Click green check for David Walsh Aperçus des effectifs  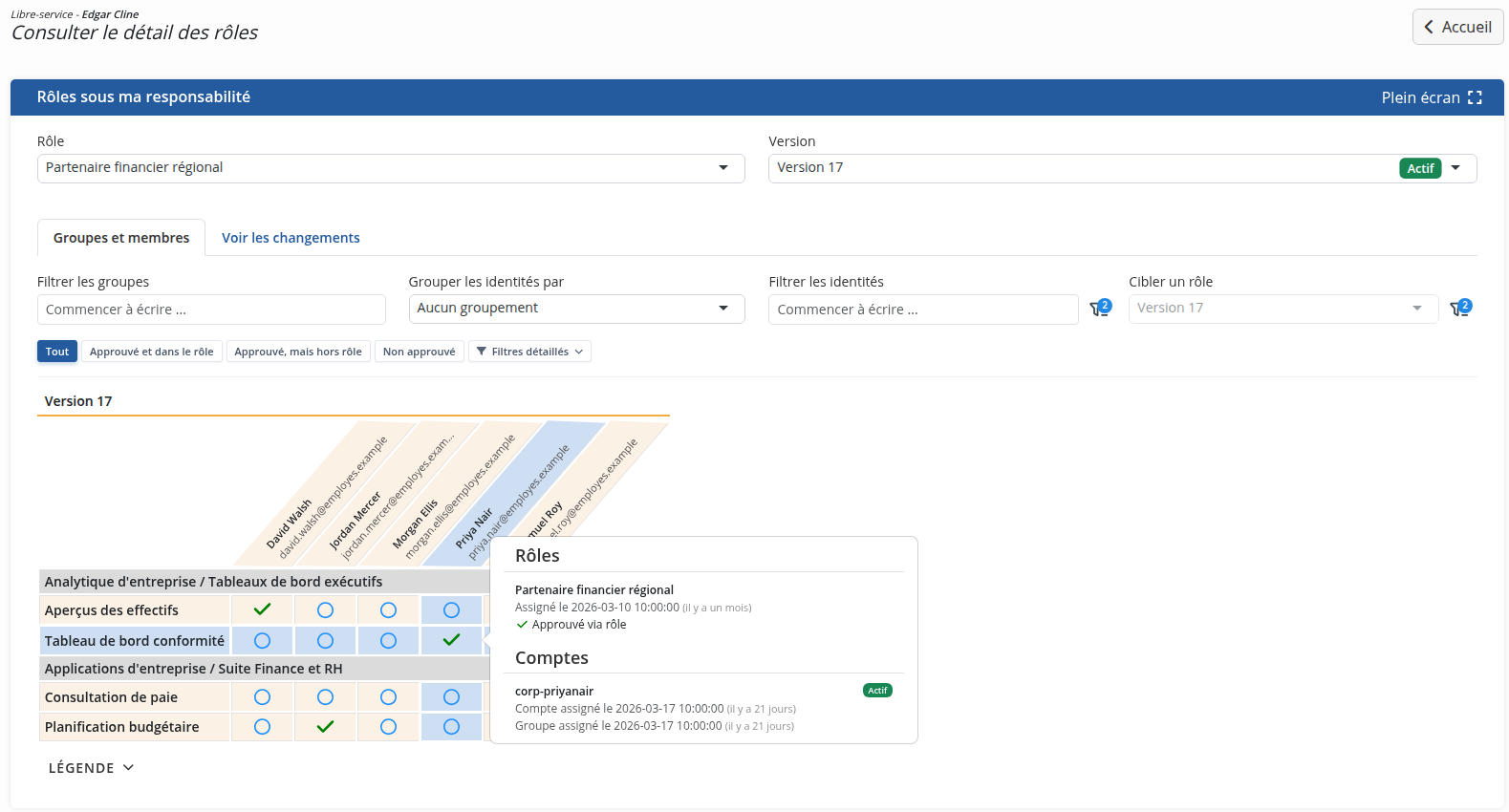click(262, 609)
